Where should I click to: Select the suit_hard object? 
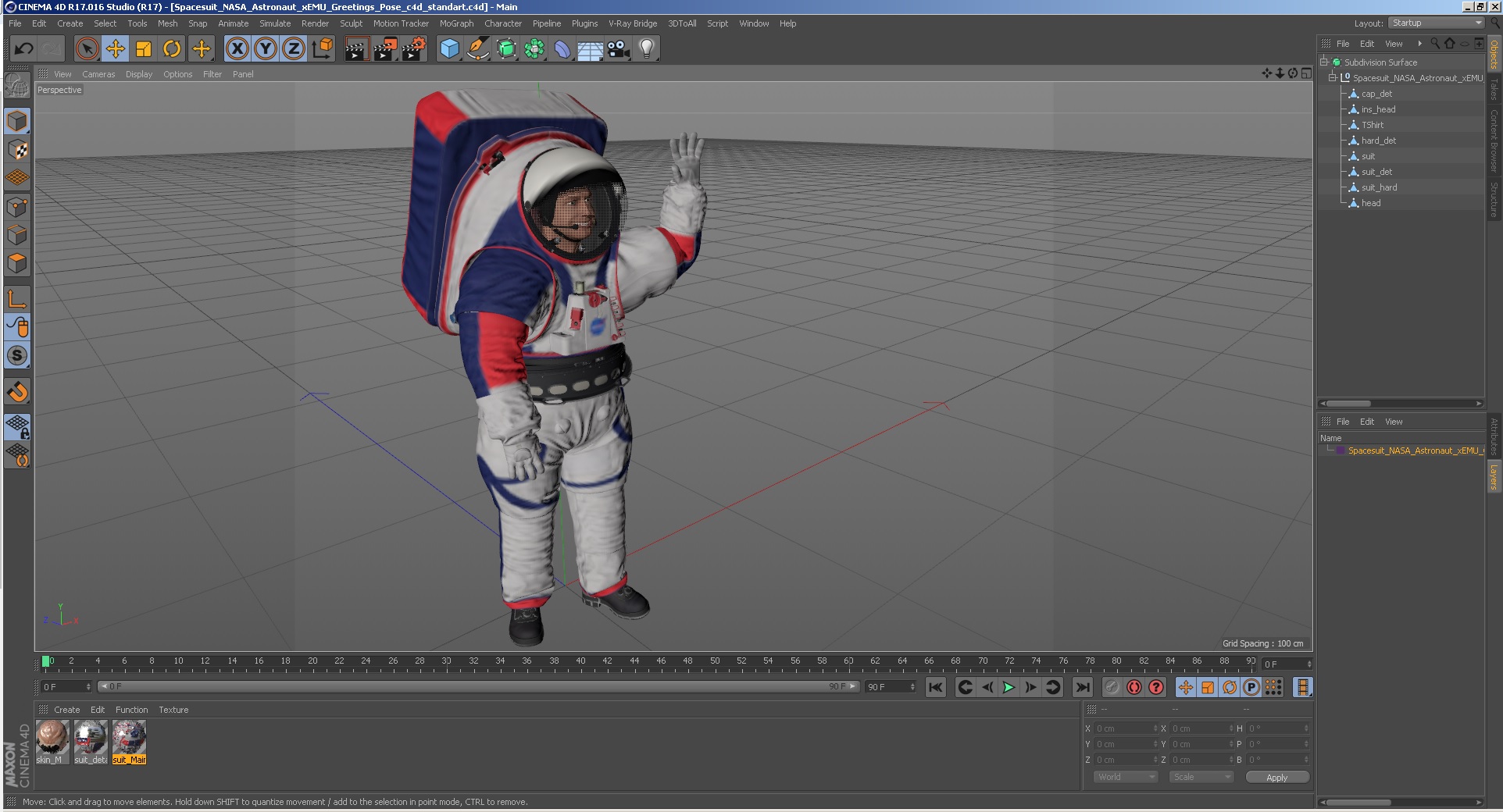point(1379,187)
